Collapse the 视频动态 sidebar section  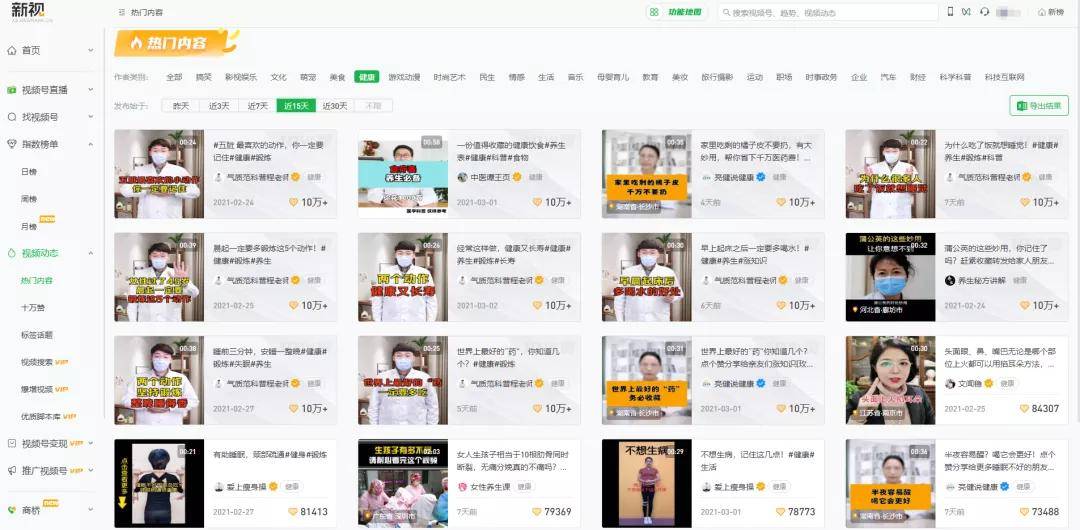90,253
